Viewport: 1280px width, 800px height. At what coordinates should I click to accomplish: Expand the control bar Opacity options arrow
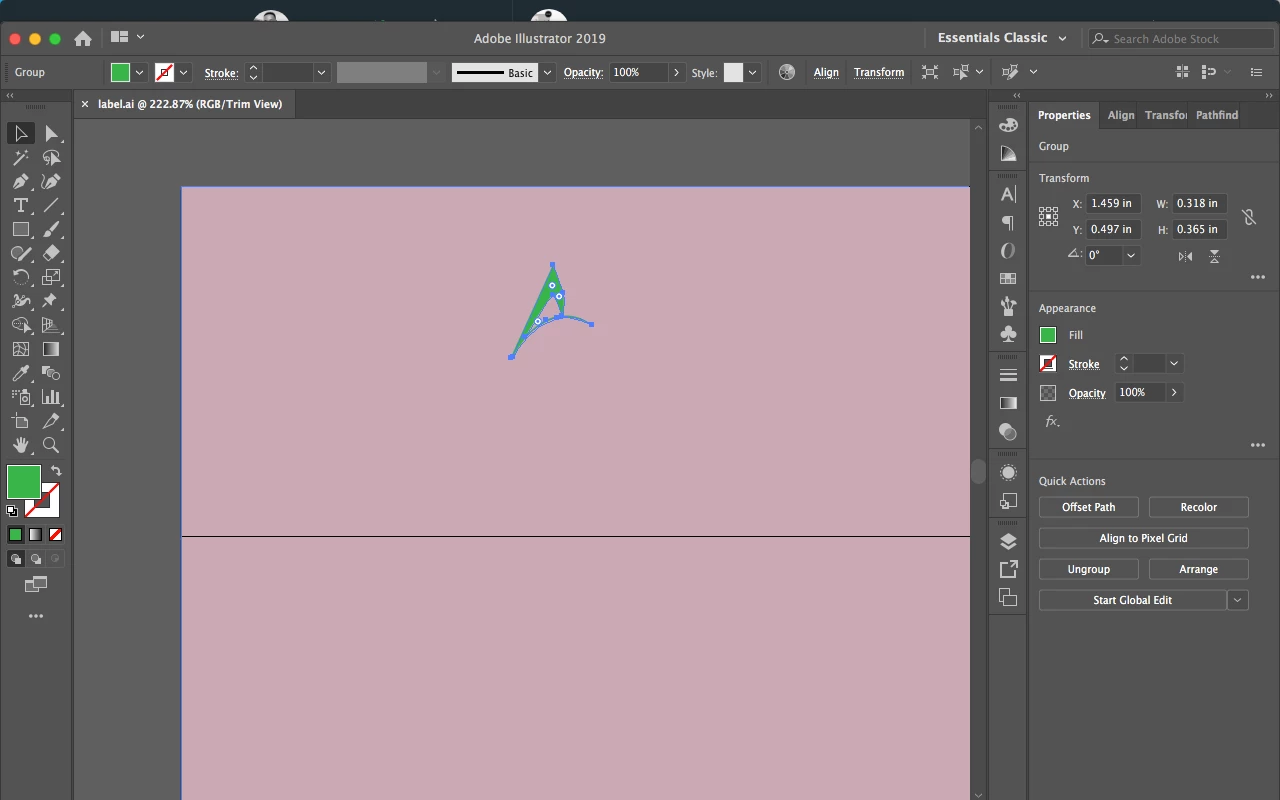[676, 72]
